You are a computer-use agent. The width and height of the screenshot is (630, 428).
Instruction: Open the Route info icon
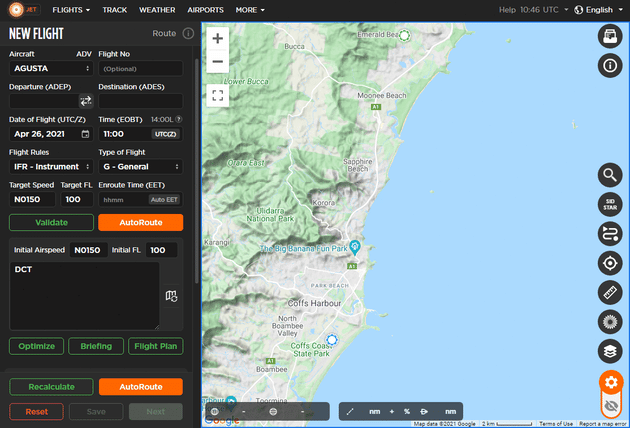(x=188, y=33)
